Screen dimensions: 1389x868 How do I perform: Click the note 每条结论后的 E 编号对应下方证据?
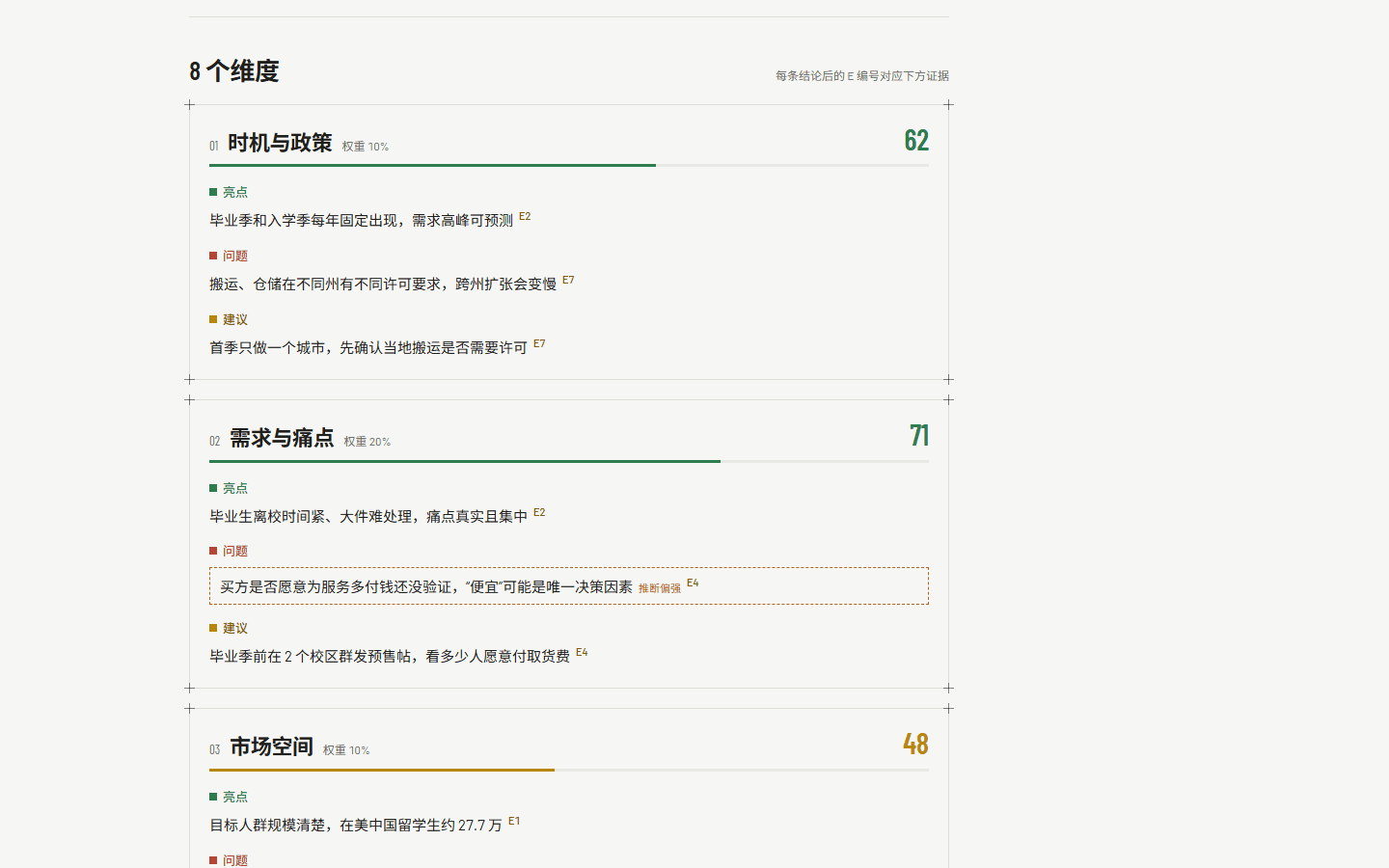(x=862, y=75)
